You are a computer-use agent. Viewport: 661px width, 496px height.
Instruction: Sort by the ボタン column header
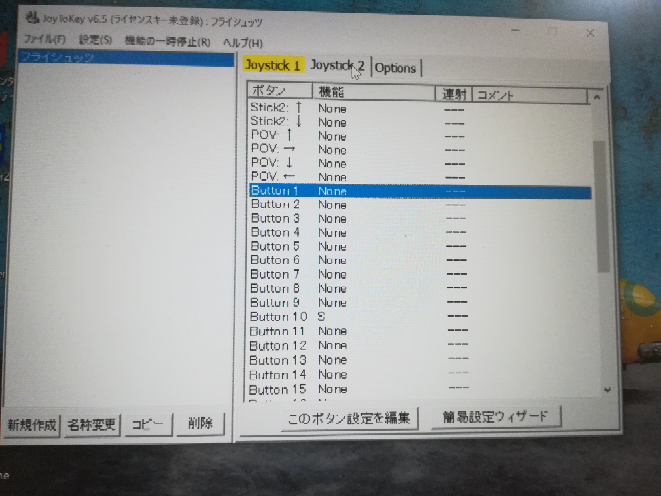coord(279,91)
